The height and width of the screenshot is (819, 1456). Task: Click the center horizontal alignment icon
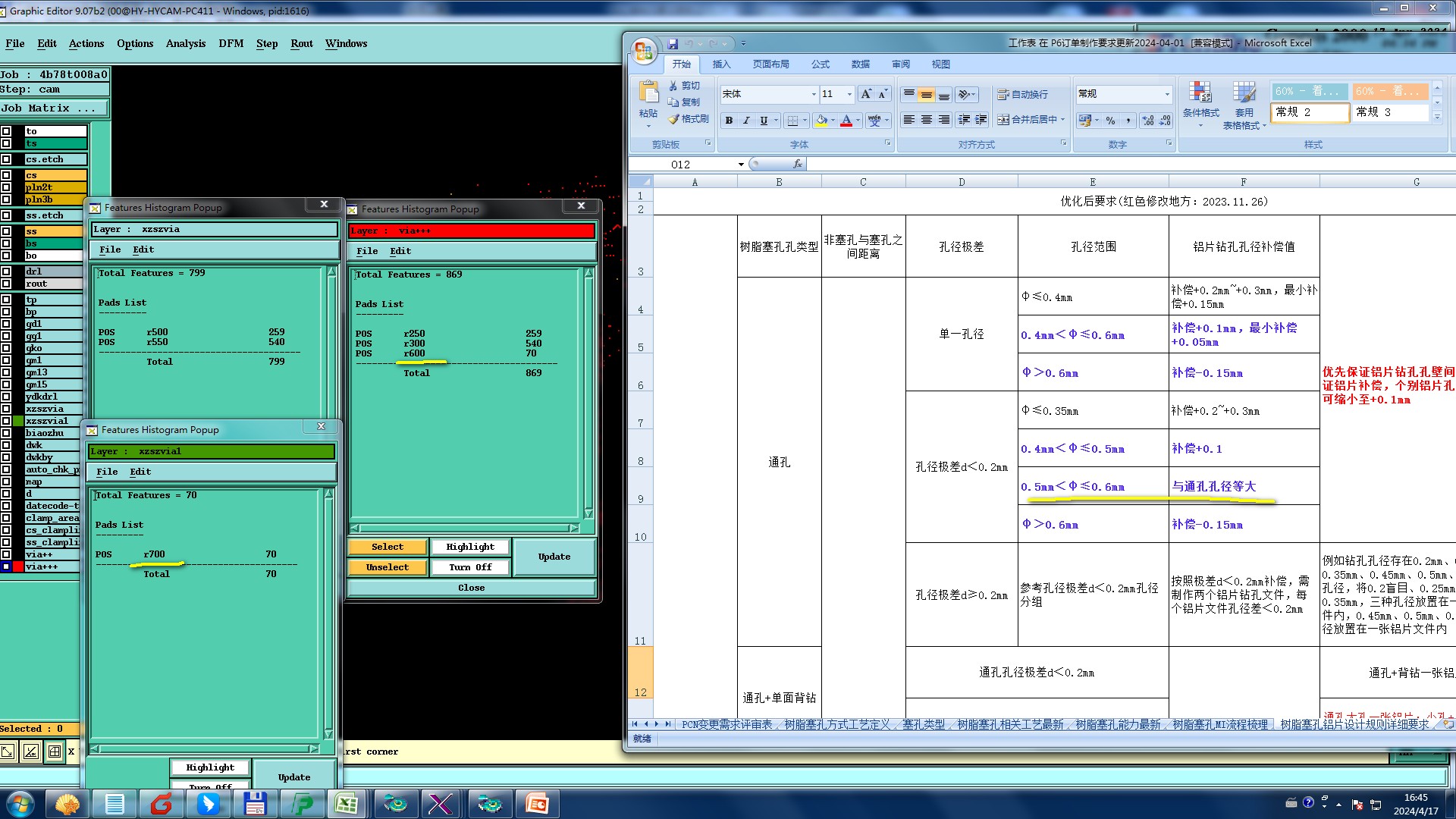click(926, 120)
